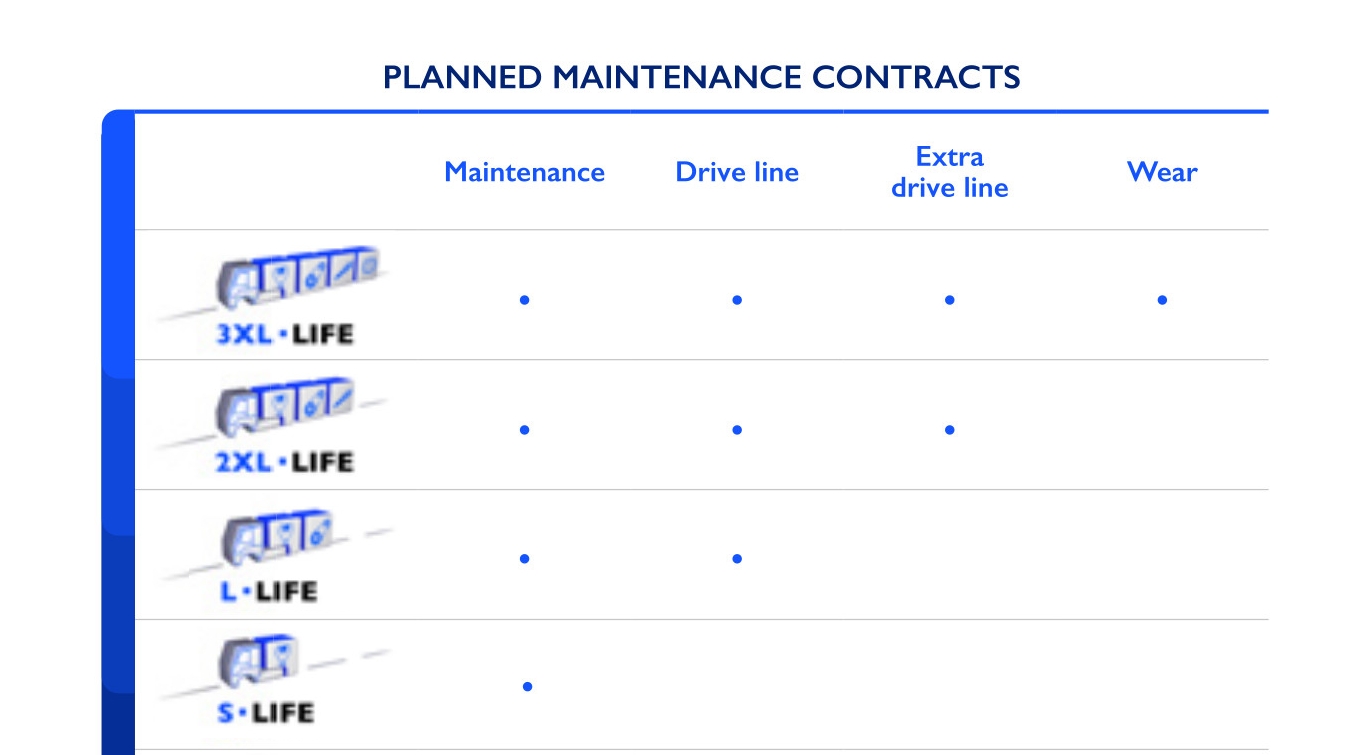Viewport: 1370px width, 755px height.
Task: Click the S·LIFE truck icon
Action: click(259, 659)
